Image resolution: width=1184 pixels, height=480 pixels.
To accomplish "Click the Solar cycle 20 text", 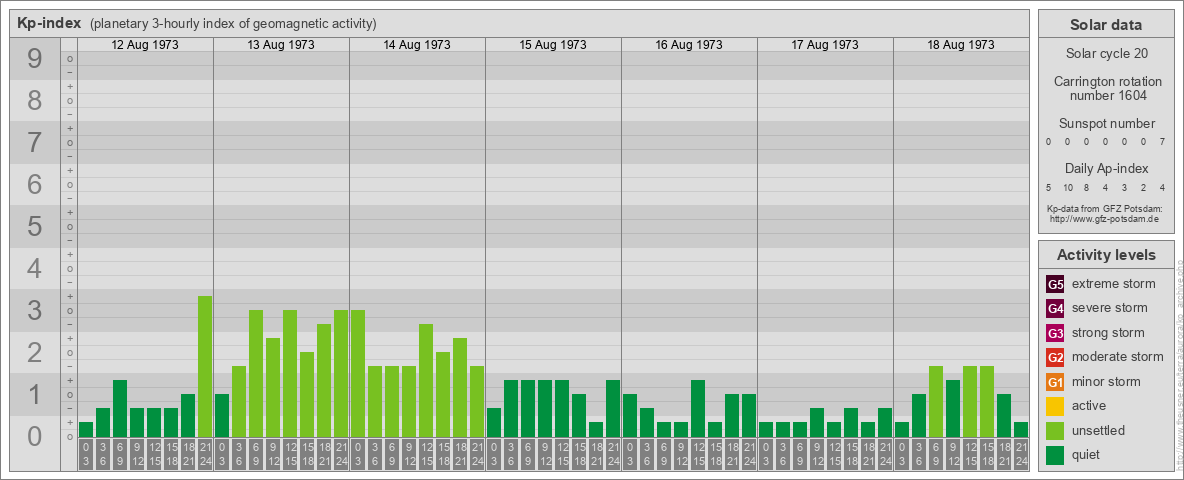I will (1106, 54).
